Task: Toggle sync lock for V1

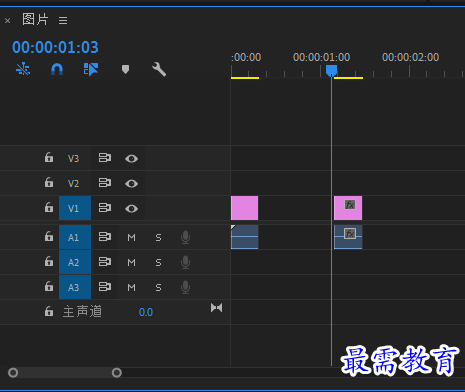Action: coord(105,208)
